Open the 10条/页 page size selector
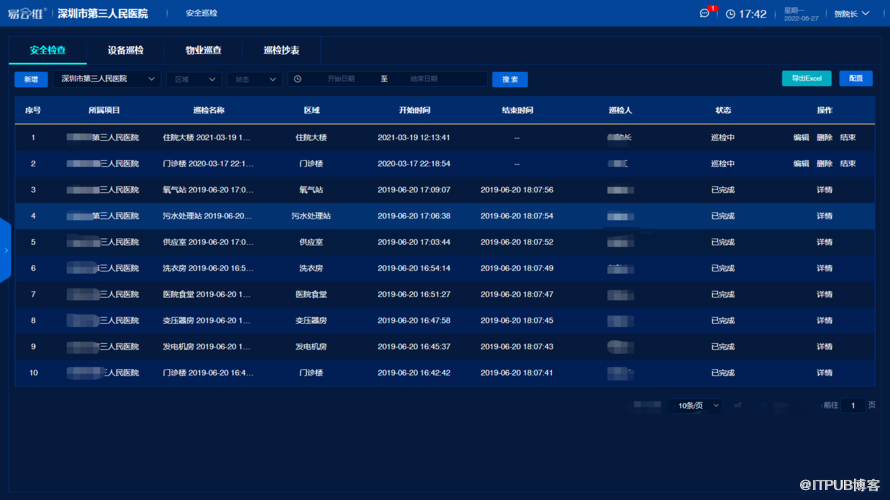Image resolution: width=890 pixels, height=500 pixels. tap(698, 405)
